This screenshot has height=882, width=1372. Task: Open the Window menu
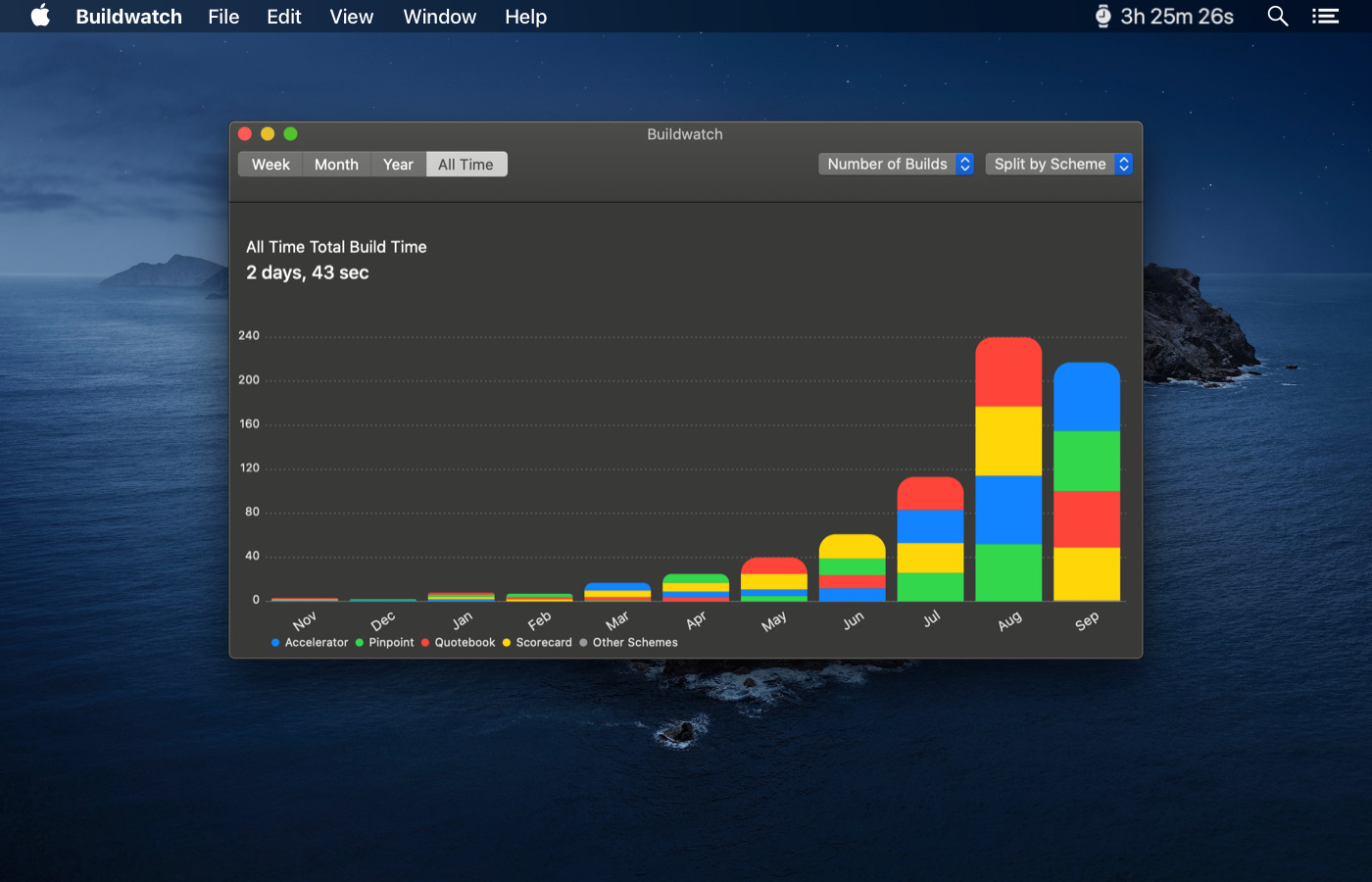[439, 17]
